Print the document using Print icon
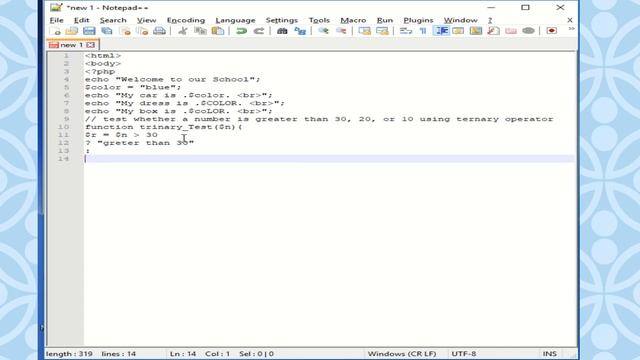Screen dimensions: 640x360 coord(160,31)
